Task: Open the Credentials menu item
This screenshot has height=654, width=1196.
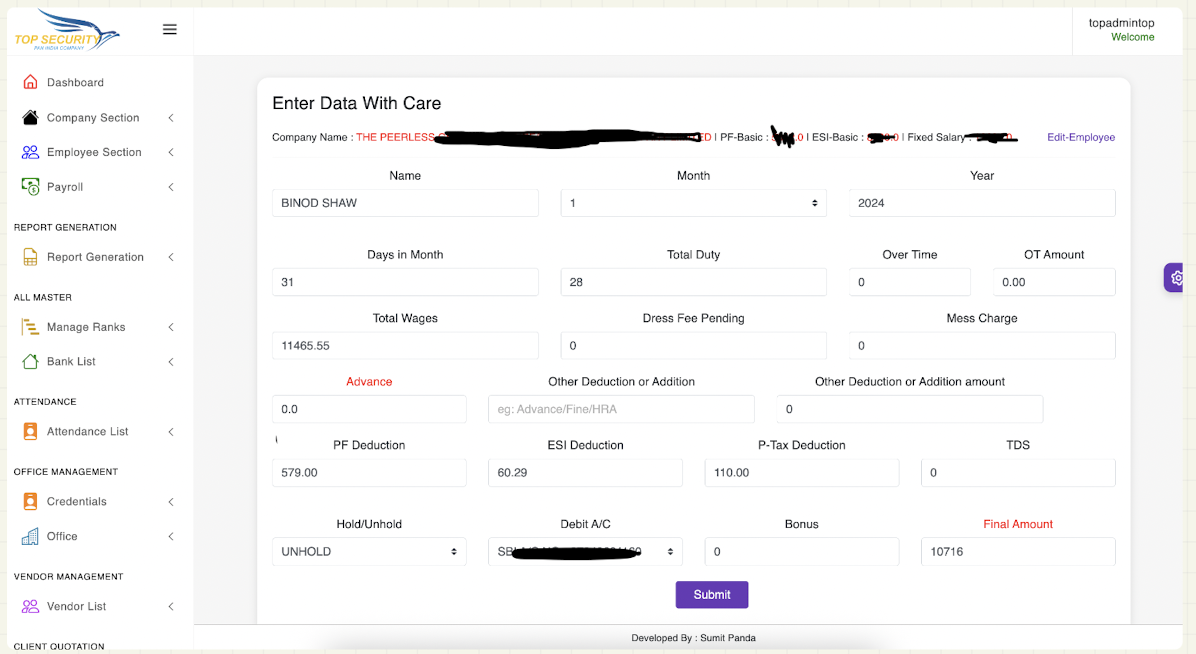Action: pyautogui.click(x=77, y=502)
